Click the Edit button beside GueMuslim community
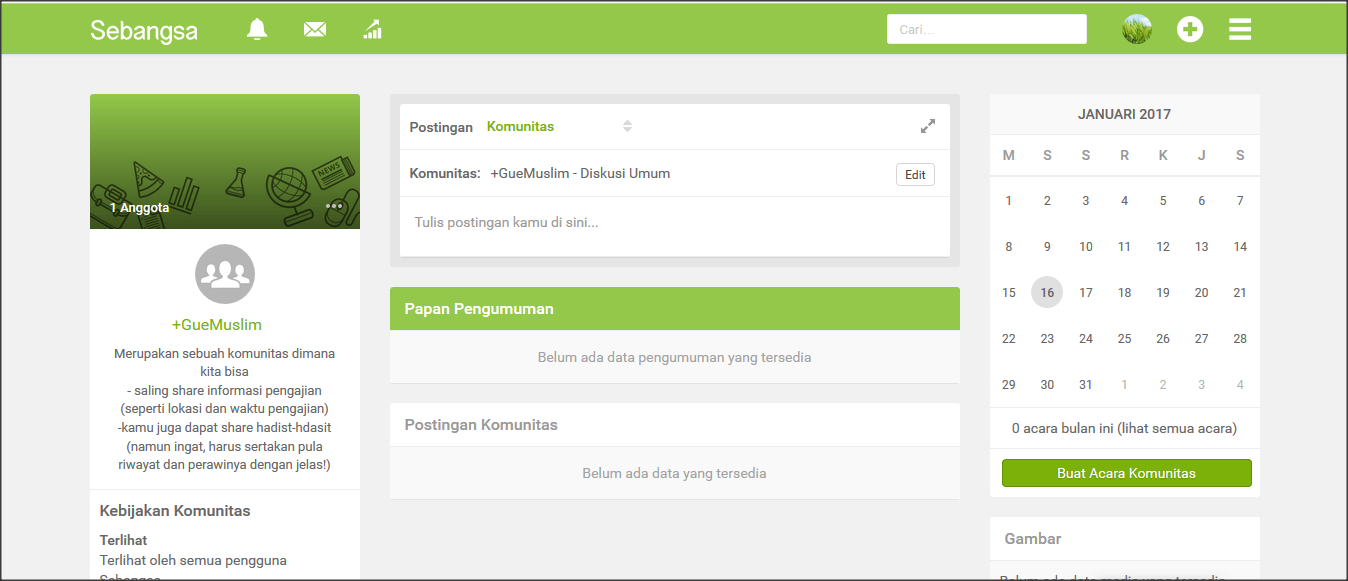1348x581 pixels. (915, 174)
